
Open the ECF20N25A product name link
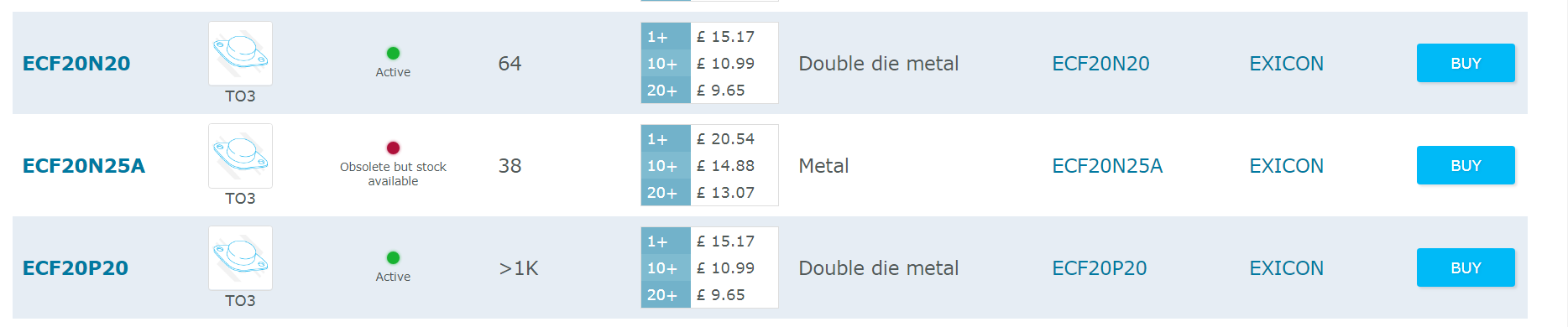[84, 166]
